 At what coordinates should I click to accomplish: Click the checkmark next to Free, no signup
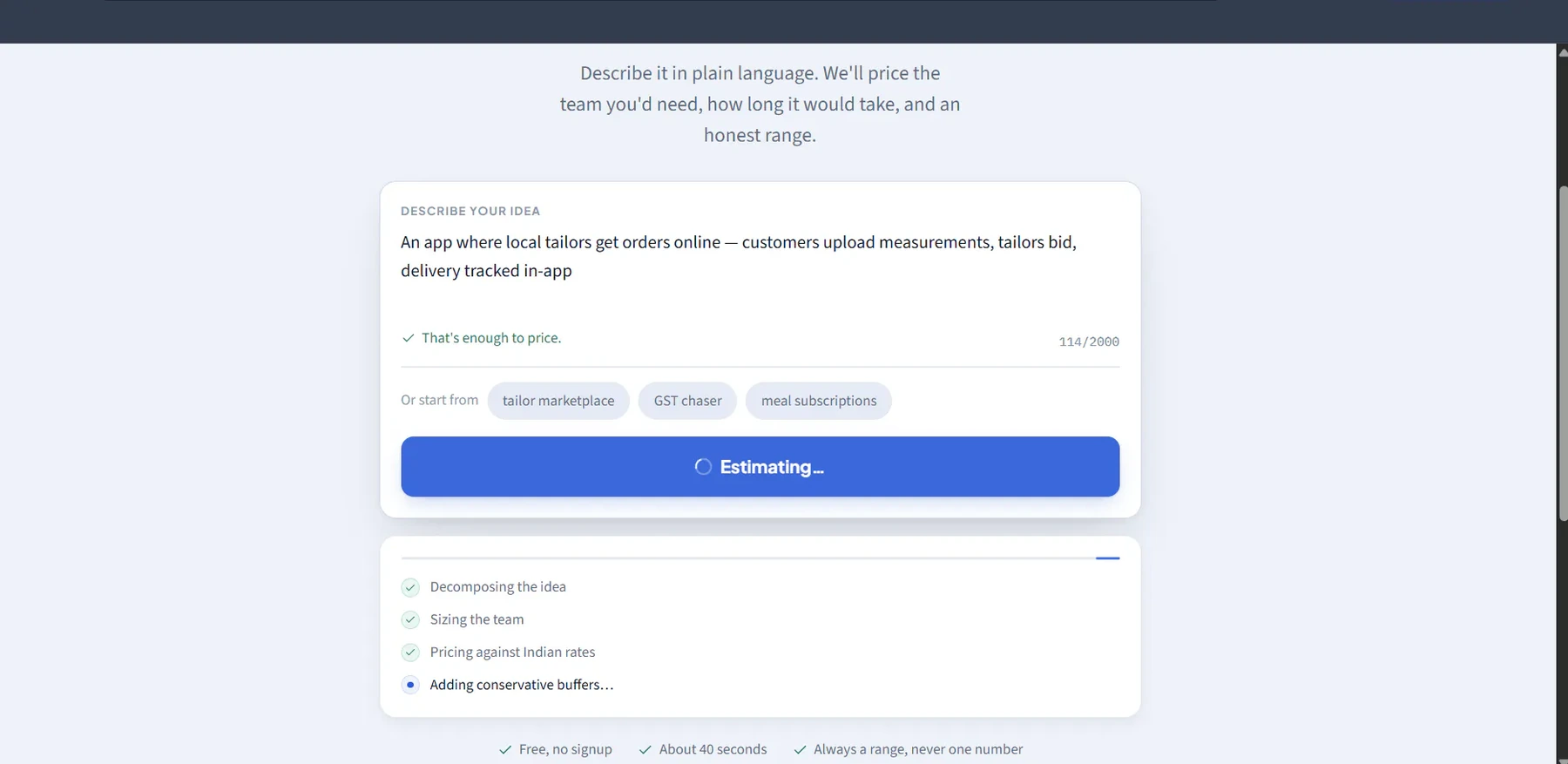(505, 750)
